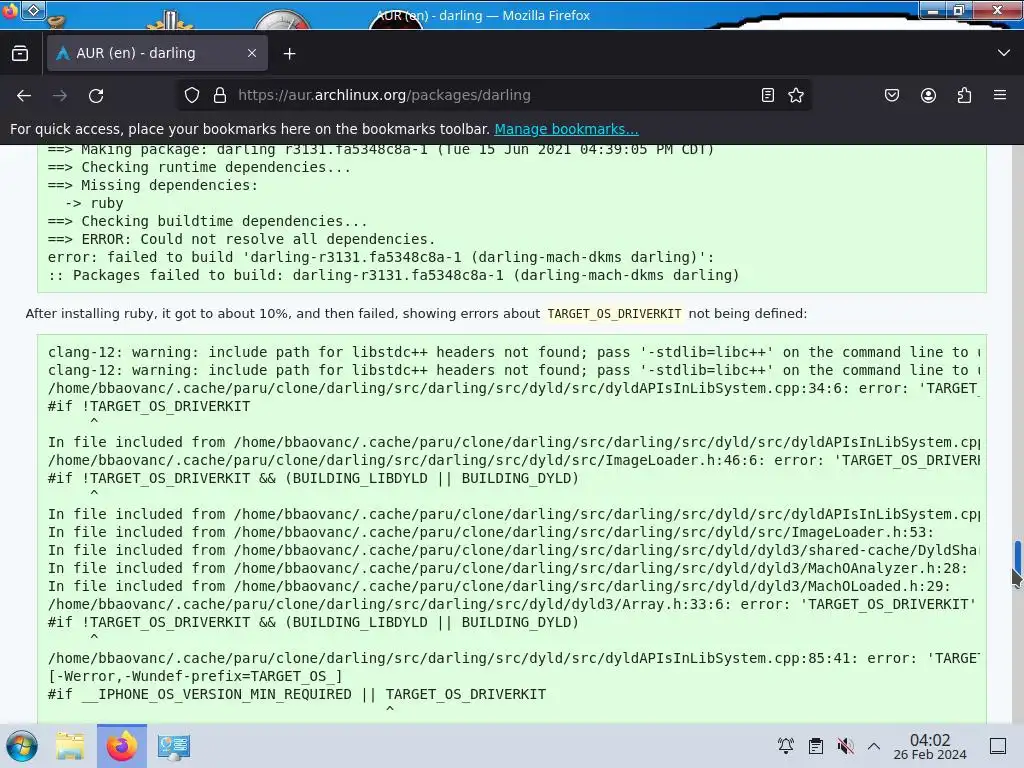View site security padlock information
Viewport: 1024px width, 768px height.
(220, 95)
